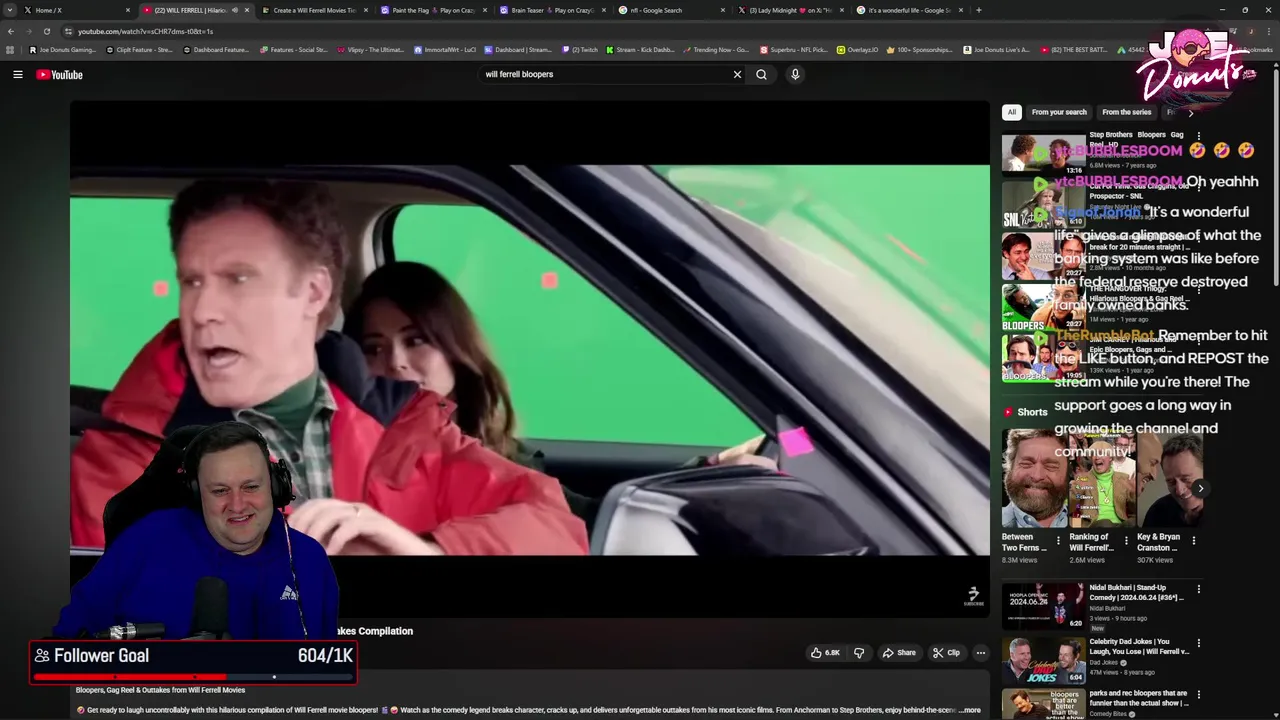Viewport: 1280px width, 720px height.
Task: Switch to the Lady Midnight on X tab
Action: (790, 10)
